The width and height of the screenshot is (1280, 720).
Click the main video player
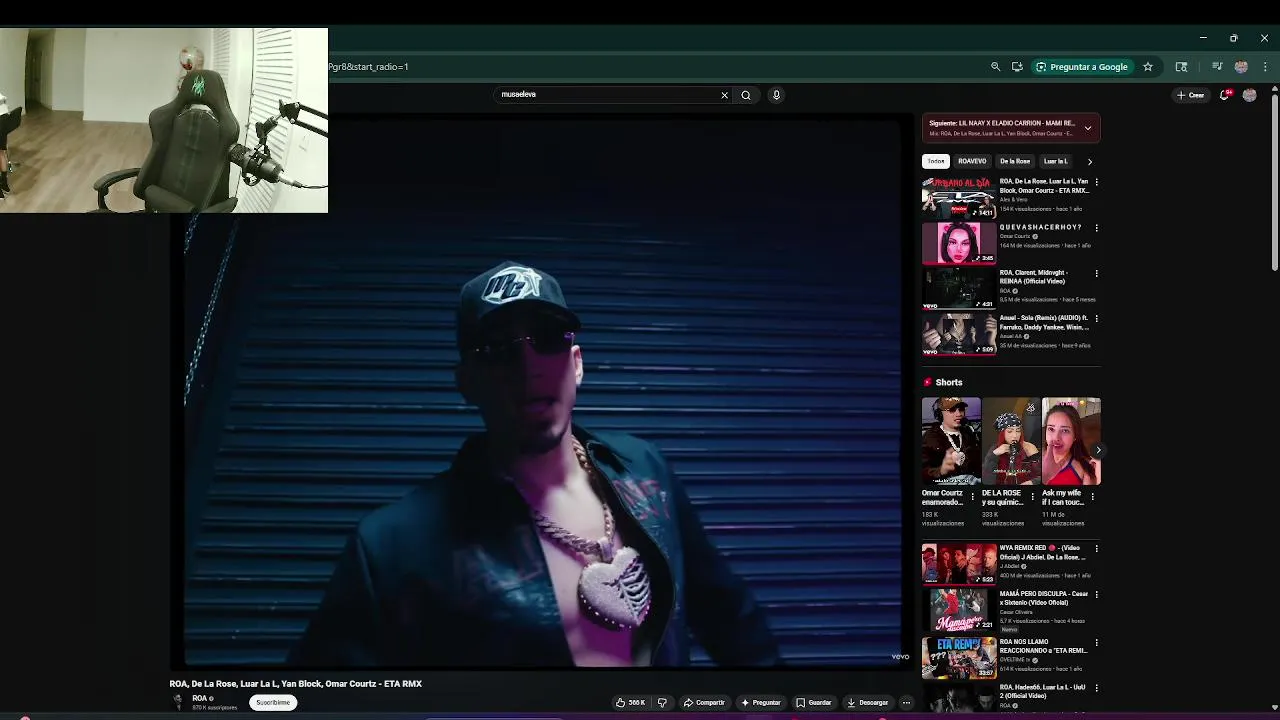540,390
